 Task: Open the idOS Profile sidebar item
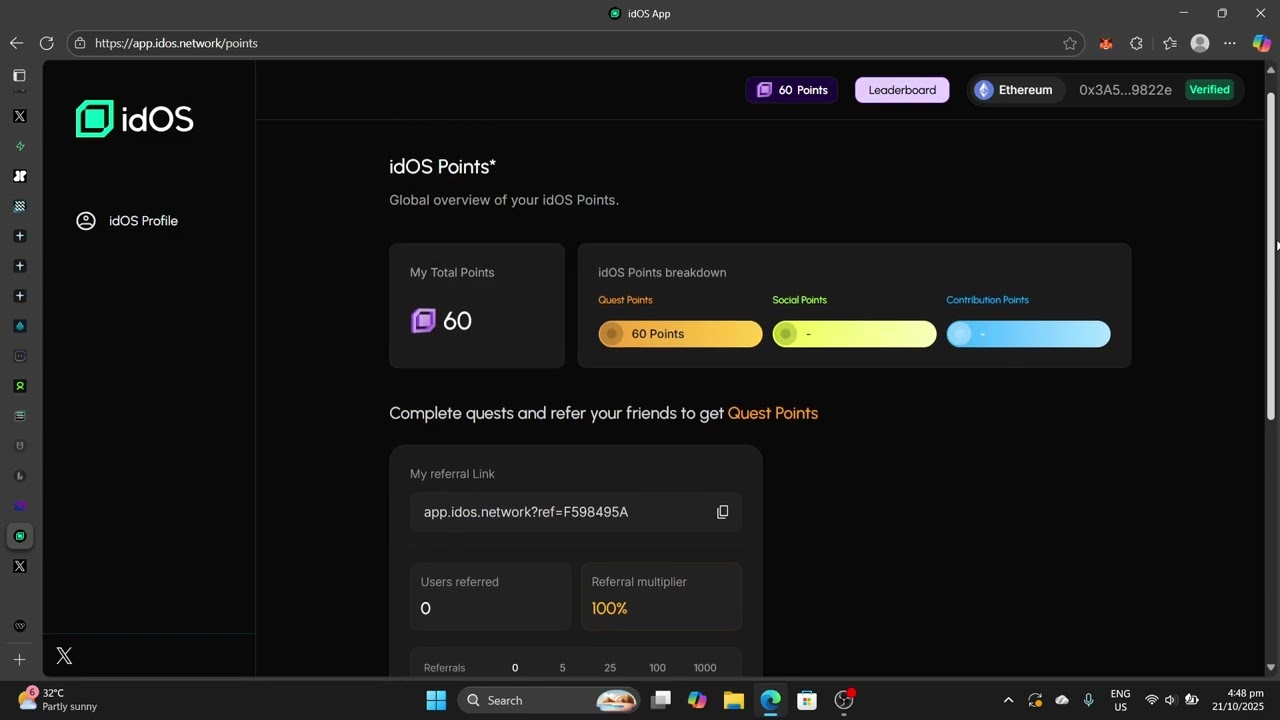pyautogui.click(x=127, y=221)
